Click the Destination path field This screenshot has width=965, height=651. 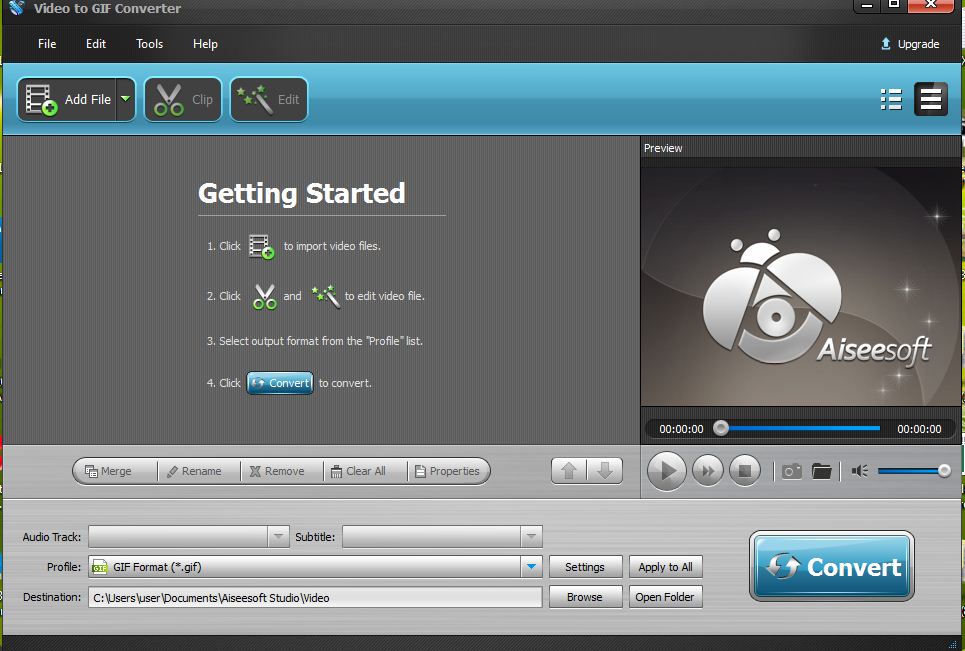(x=315, y=597)
